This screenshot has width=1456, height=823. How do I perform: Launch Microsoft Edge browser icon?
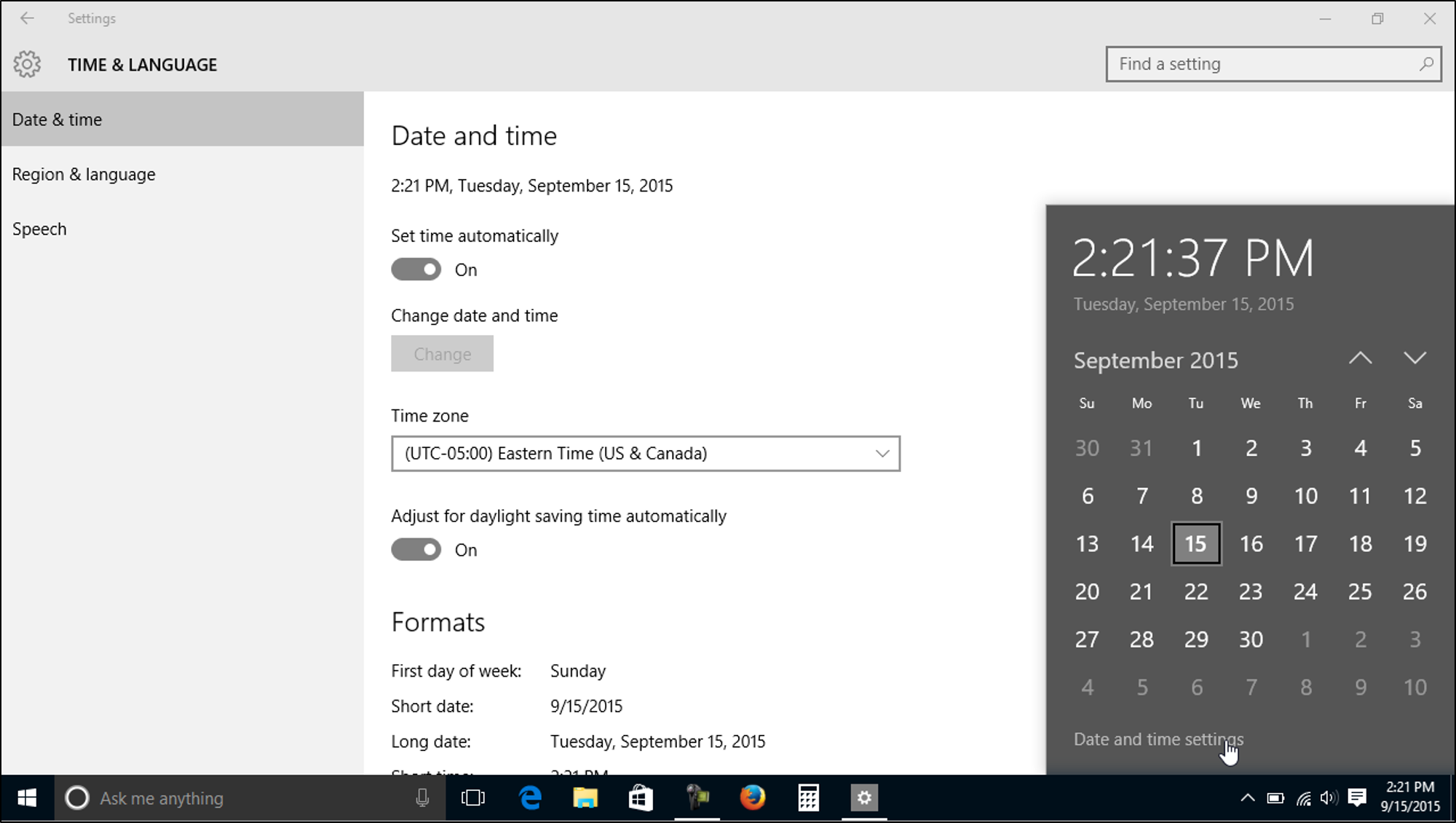(530, 797)
